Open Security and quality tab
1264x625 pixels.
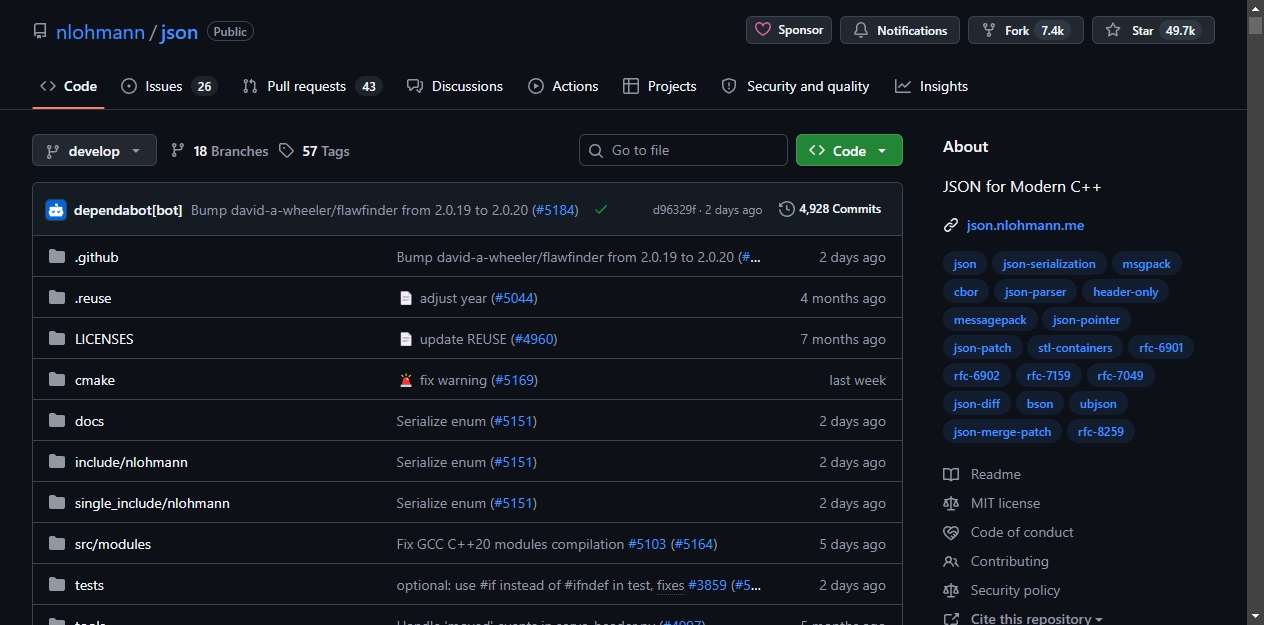[x=796, y=86]
